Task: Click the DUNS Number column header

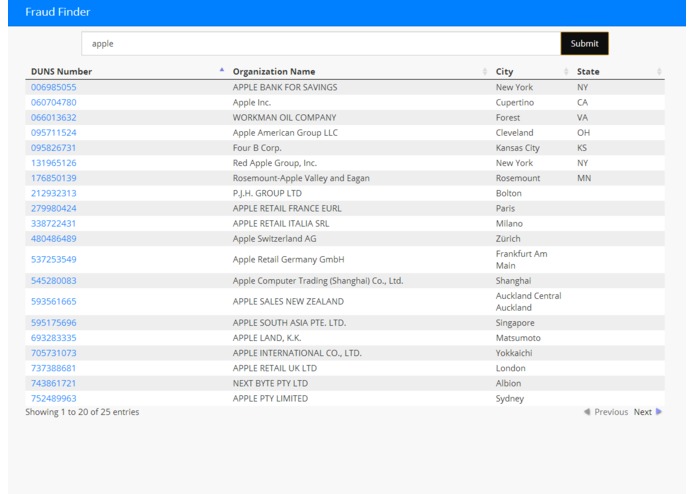Action: [x=61, y=71]
